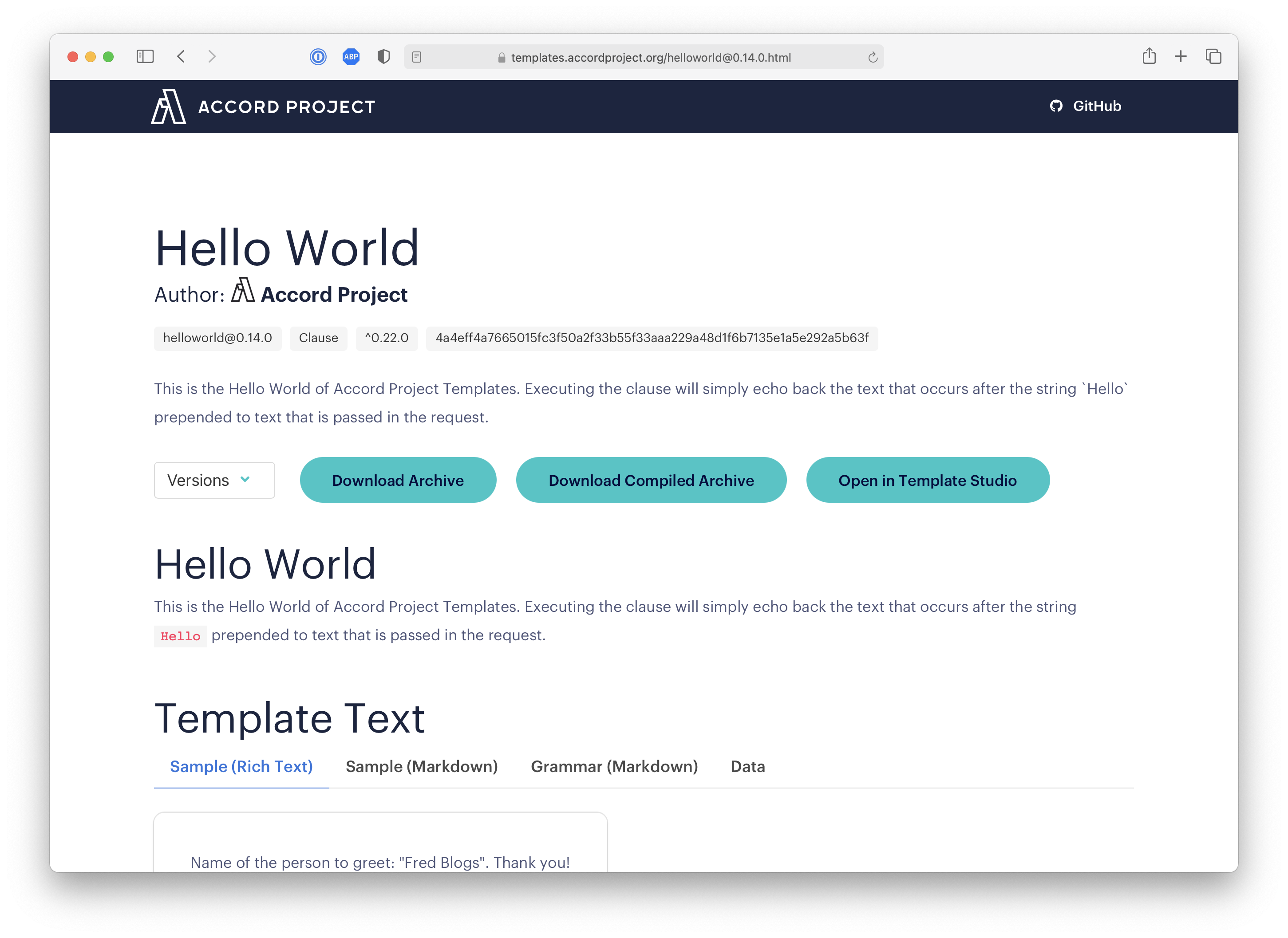Image resolution: width=1288 pixels, height=938 pixels.
Task: Click the Download Archive button
Action: point(398,481)
